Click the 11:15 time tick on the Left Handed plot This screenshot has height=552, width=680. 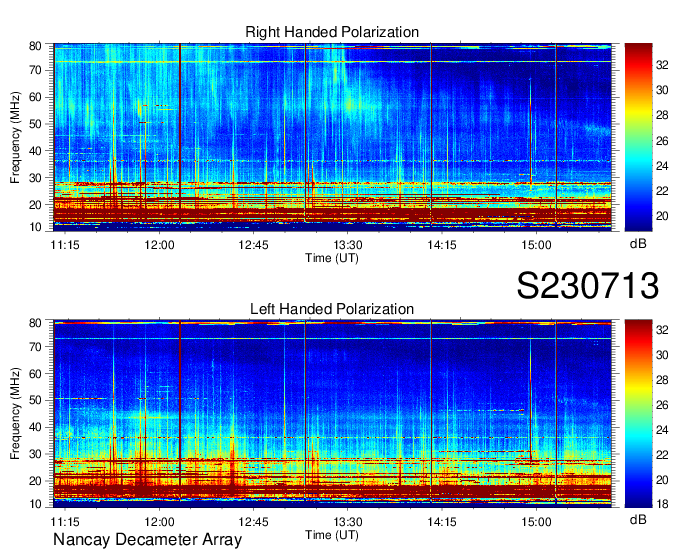[x=65, y=521]
